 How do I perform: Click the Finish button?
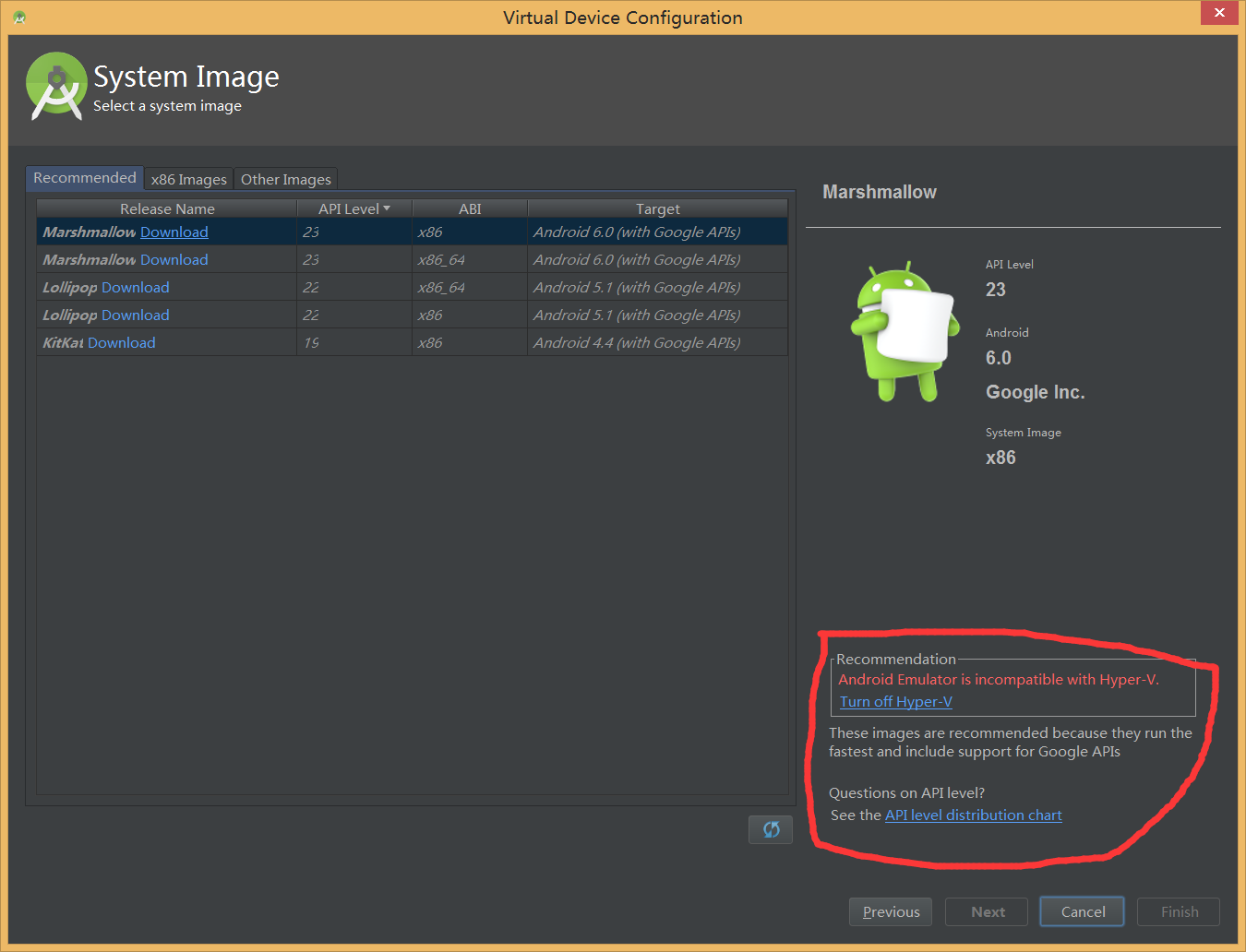click(x=1179, y=911)
